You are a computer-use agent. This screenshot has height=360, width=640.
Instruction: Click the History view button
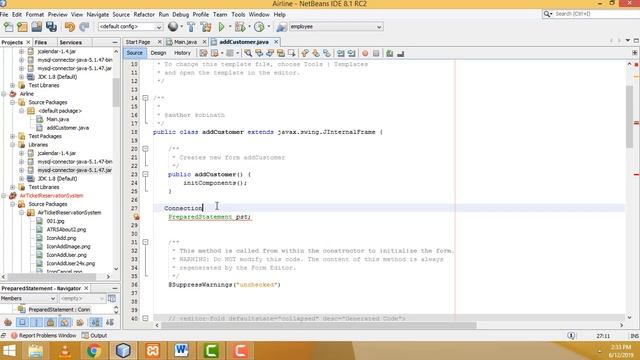182,53
